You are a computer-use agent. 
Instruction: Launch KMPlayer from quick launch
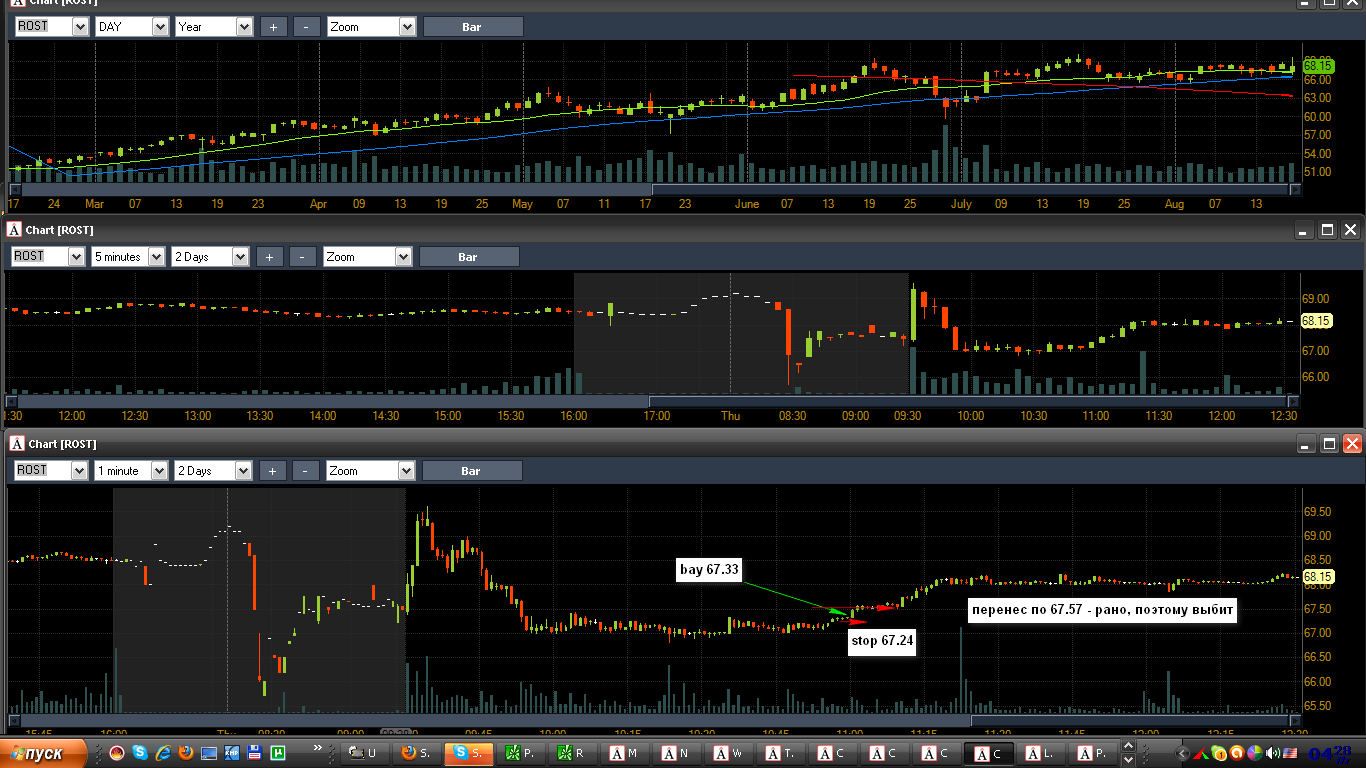tap(232, 752)
